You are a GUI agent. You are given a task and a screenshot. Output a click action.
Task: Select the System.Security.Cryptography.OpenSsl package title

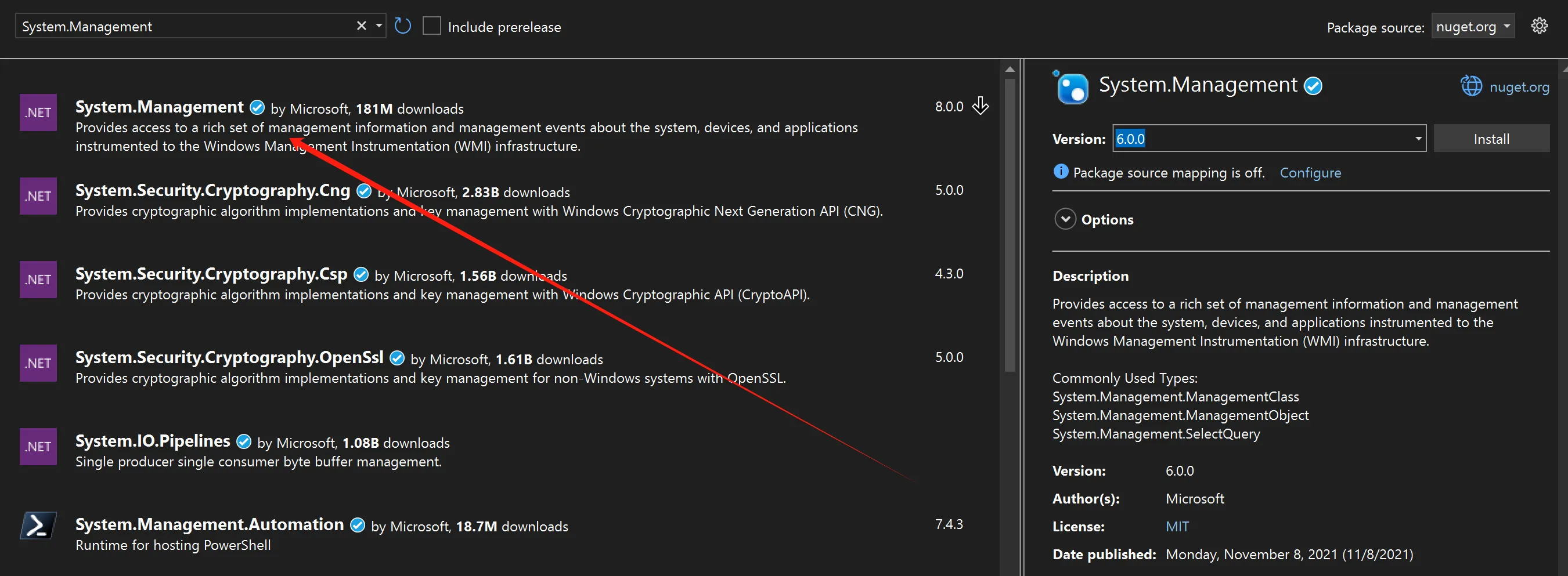(229, 357)
